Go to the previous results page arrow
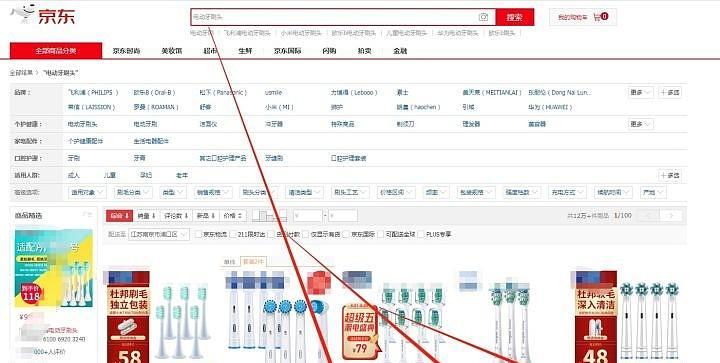720x363 pixels. (648, 216)
